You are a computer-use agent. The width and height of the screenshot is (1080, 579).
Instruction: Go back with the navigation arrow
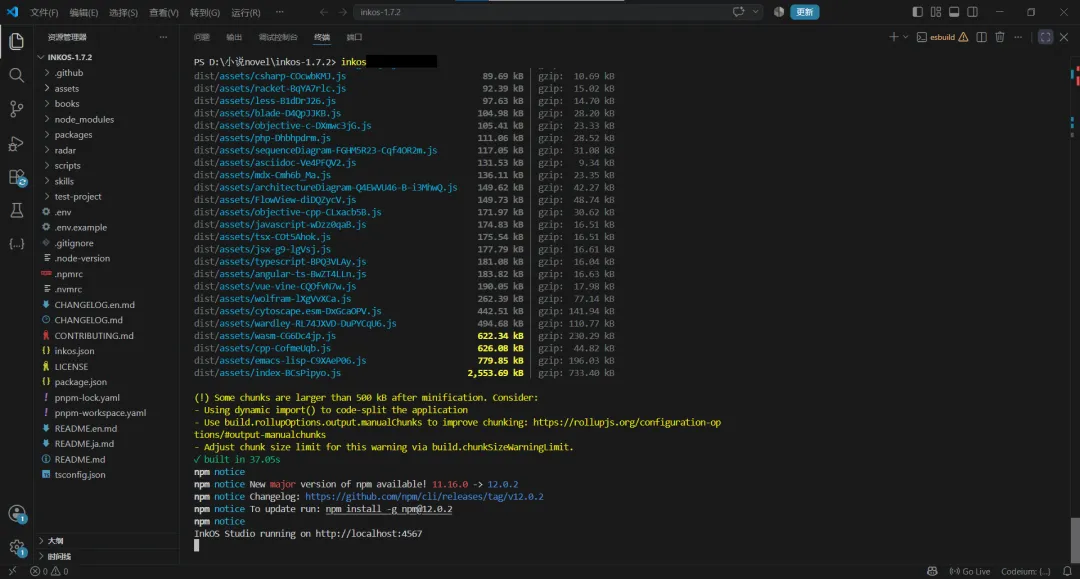[324, 12]
